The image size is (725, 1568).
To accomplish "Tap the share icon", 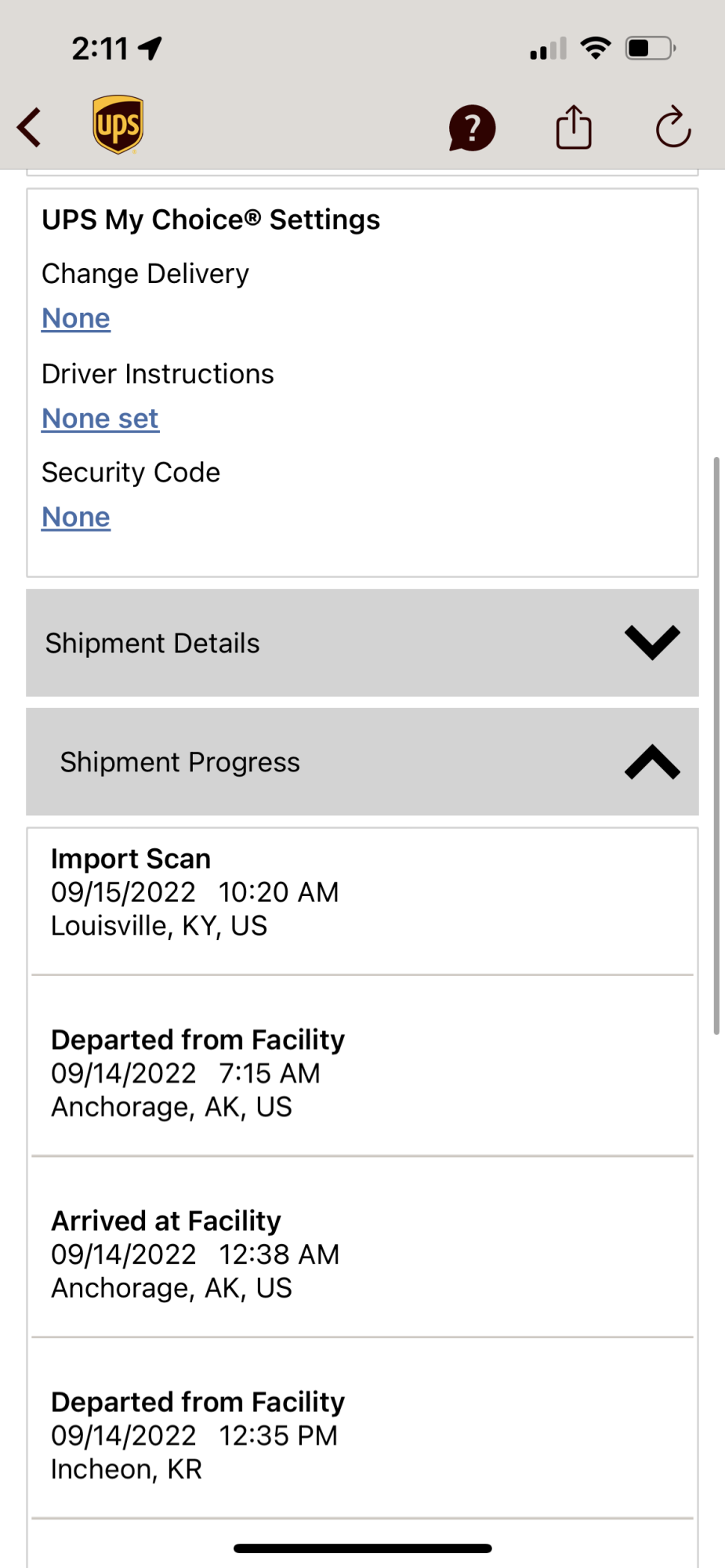I will coord(574,127).
